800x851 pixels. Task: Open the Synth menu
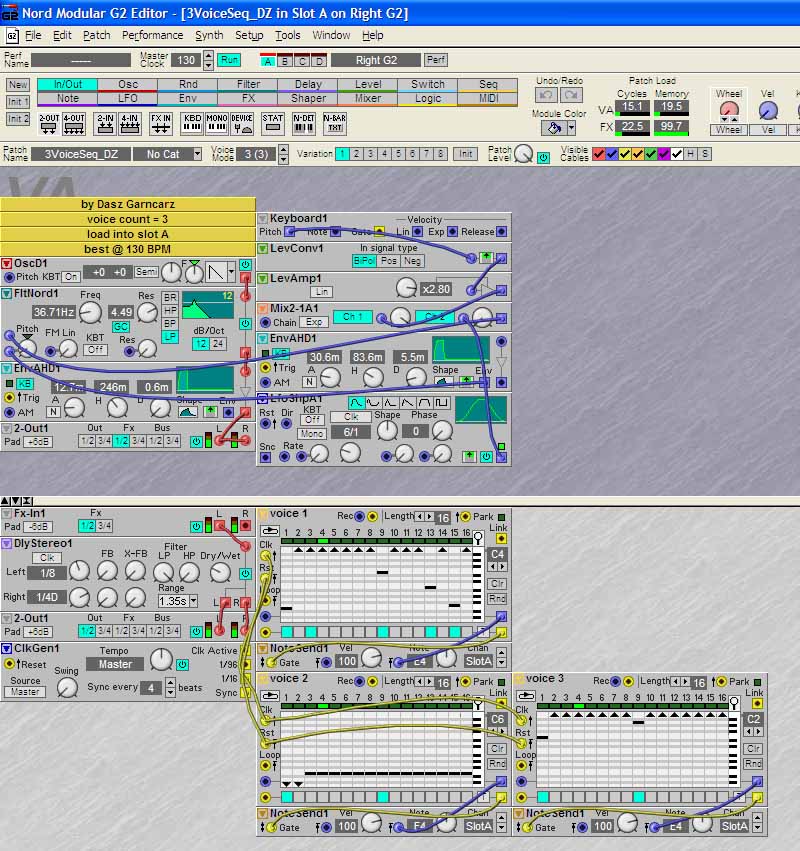(x=209, y=35)
